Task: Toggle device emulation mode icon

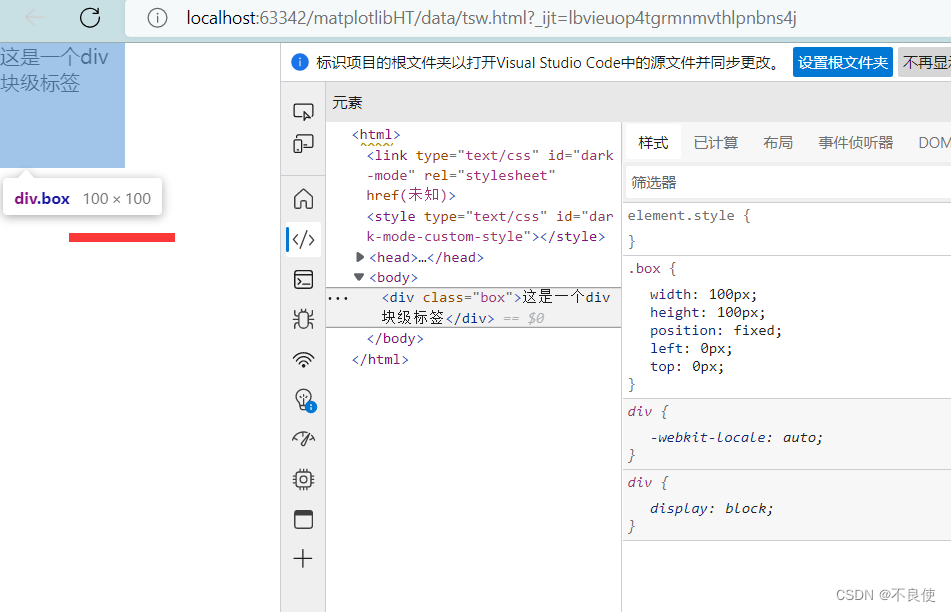Action: pos(303,144)
